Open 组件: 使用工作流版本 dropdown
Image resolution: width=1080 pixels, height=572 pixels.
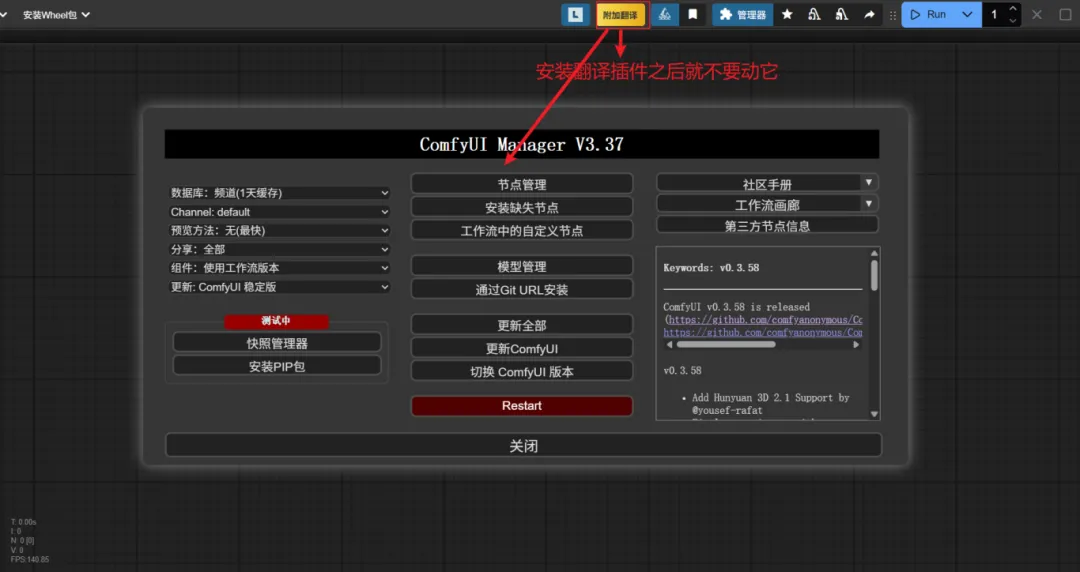280,268
